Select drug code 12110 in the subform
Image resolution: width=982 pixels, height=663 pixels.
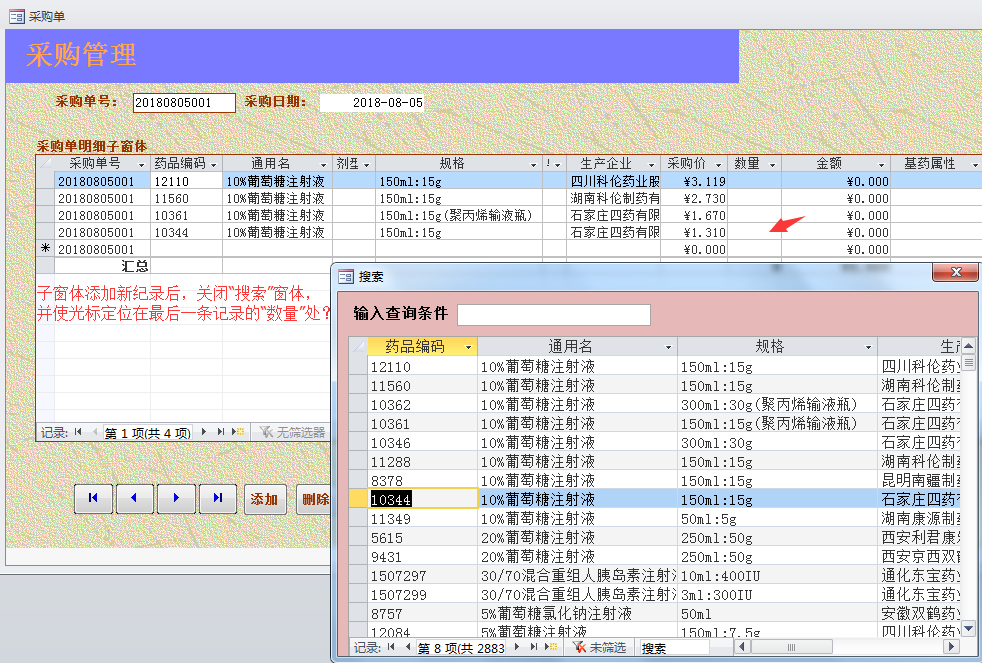[187, 182]
